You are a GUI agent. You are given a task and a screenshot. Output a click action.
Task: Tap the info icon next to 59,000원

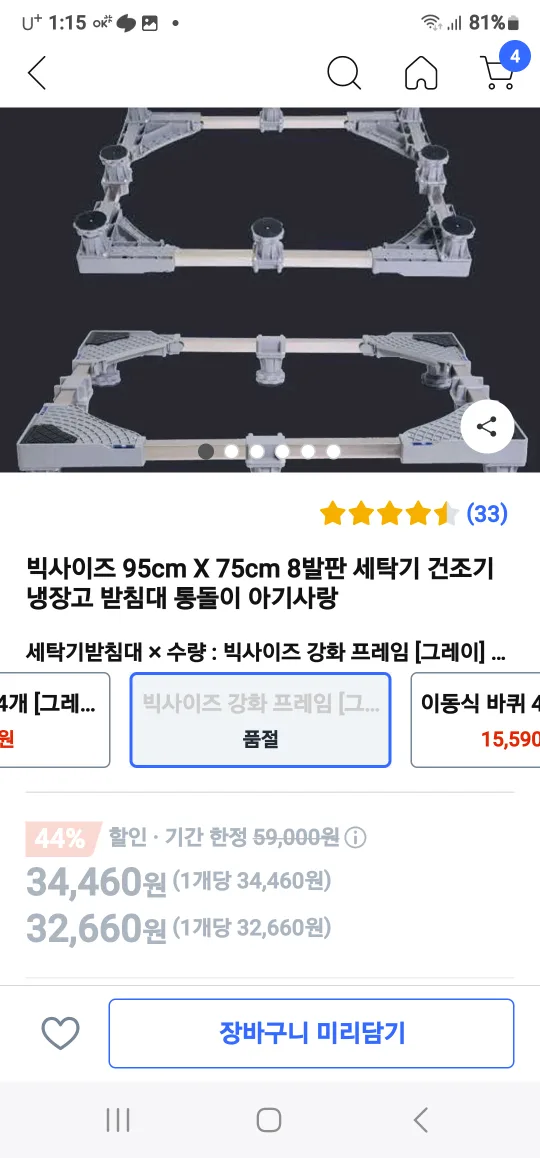pyautogui.click(x=355, y=837)
